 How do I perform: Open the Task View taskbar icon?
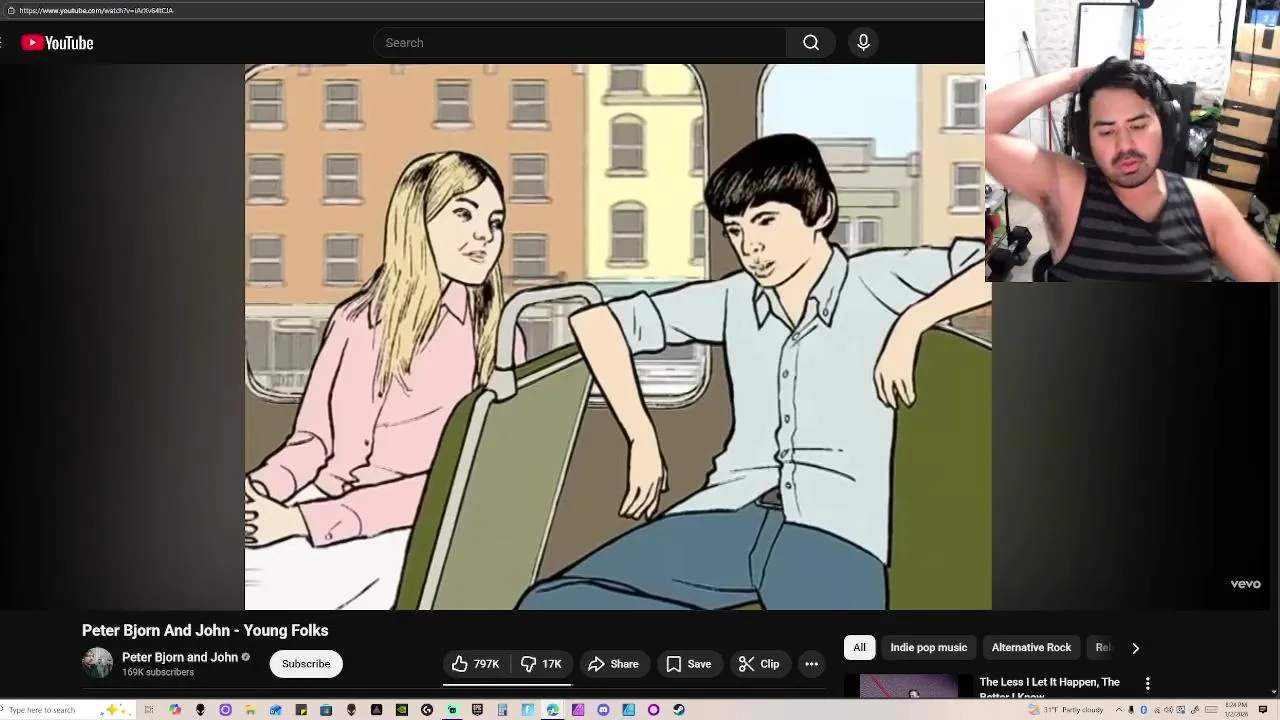(x=149, y=710)
